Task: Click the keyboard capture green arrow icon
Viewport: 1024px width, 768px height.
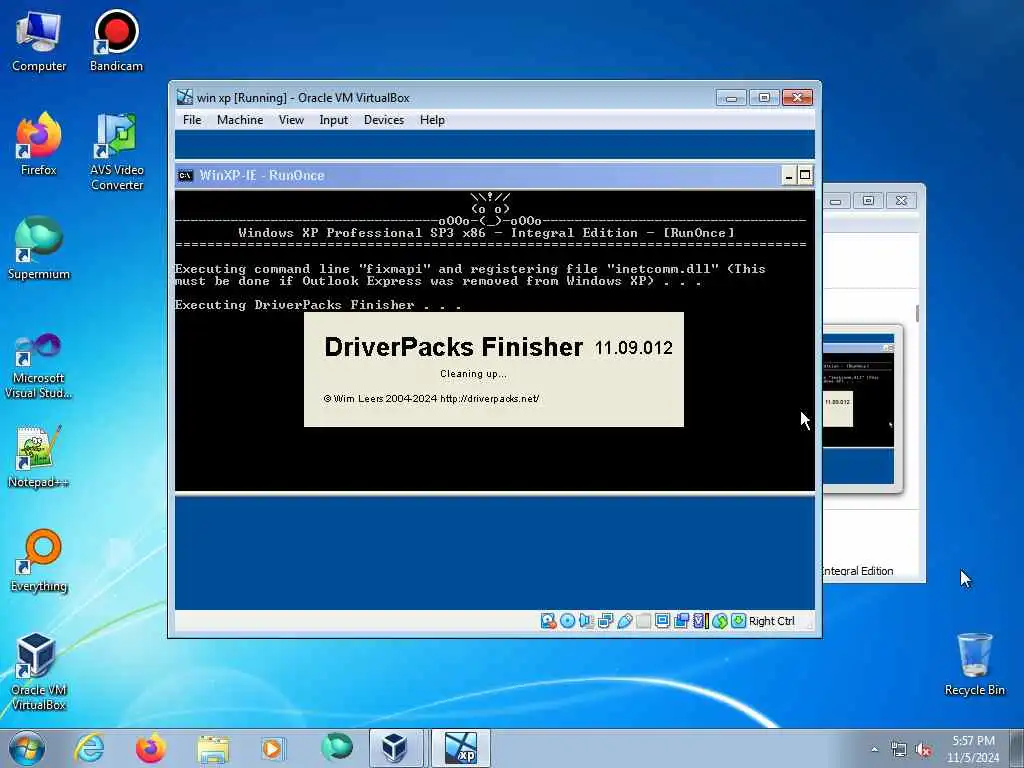Action: point(739,620)
